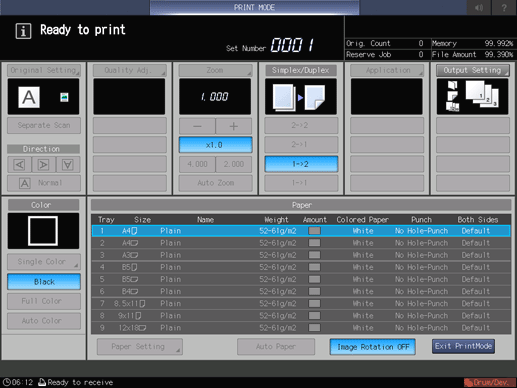
Task: Open the Original Setting menu
Action: pos(44,70)
